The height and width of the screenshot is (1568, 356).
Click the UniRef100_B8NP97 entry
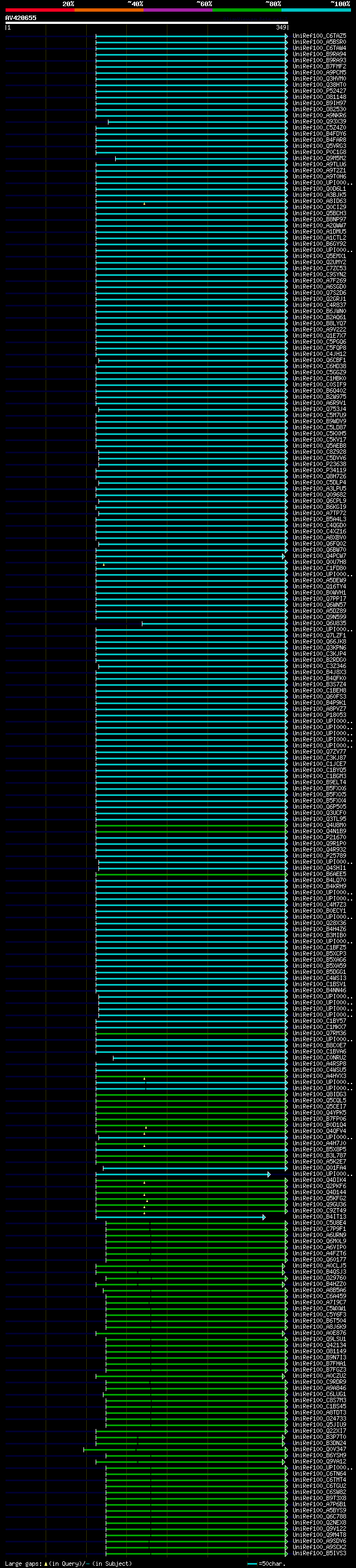coord(319,219)
